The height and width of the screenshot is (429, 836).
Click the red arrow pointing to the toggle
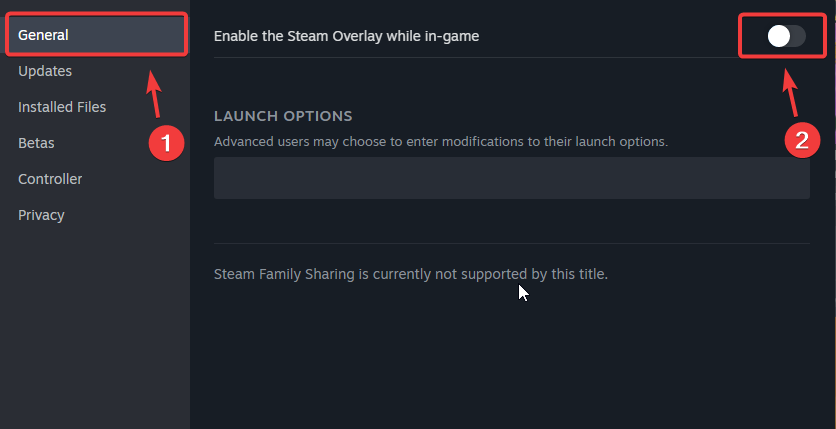pyautogui.click(x=790, y=92)
